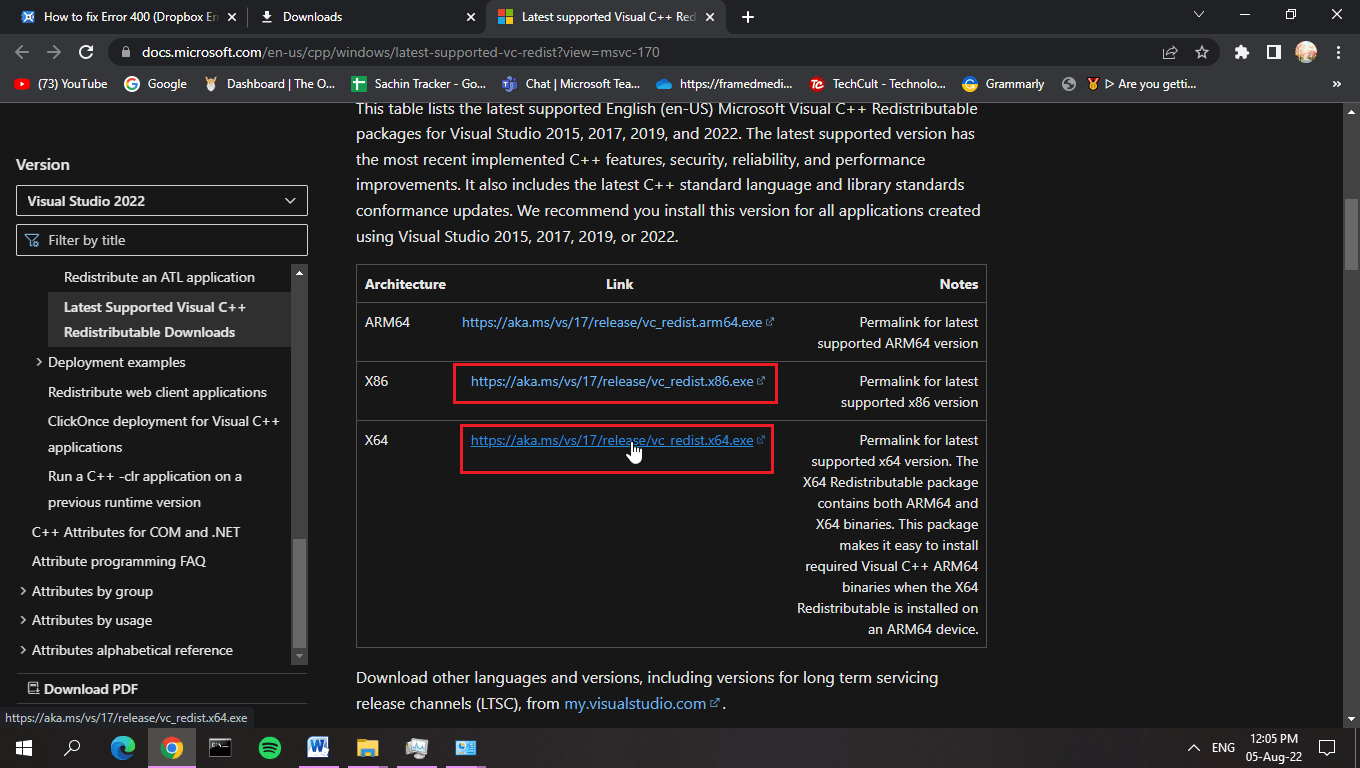This screenshot has width=1360, height=768.
Task: Select Run a C++ -clr application item
Action: (x=145, y=489)
